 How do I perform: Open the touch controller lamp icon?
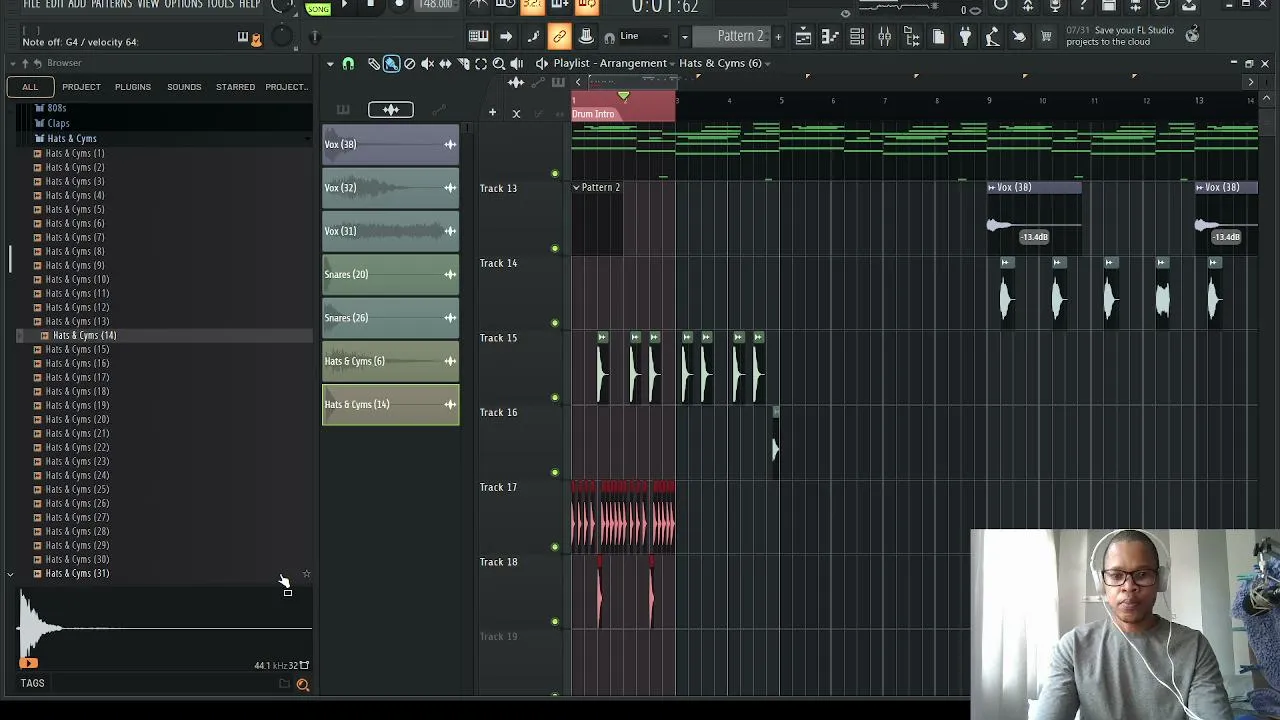(x=992, y=37)
